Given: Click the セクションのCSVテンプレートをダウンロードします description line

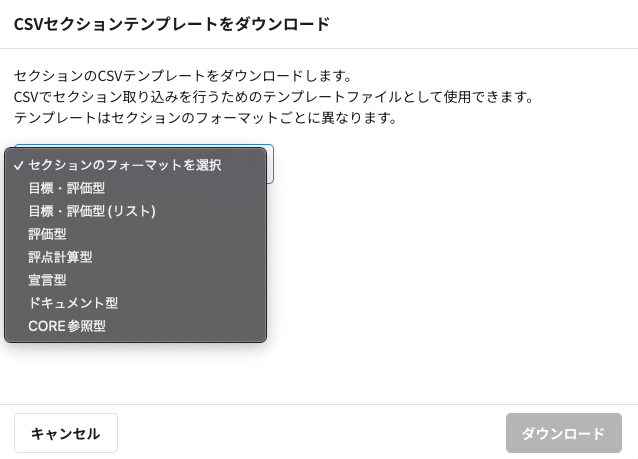Looking at the screenshot, I should (x=183, y=76).
